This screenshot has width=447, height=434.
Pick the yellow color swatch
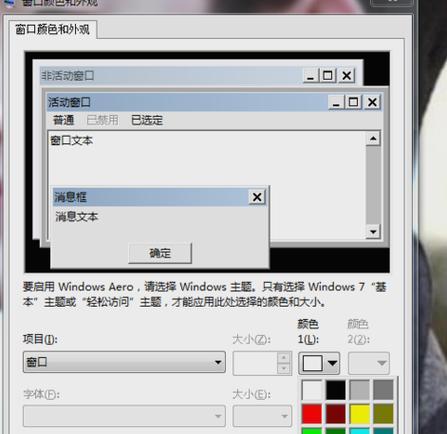click(360, 414)
